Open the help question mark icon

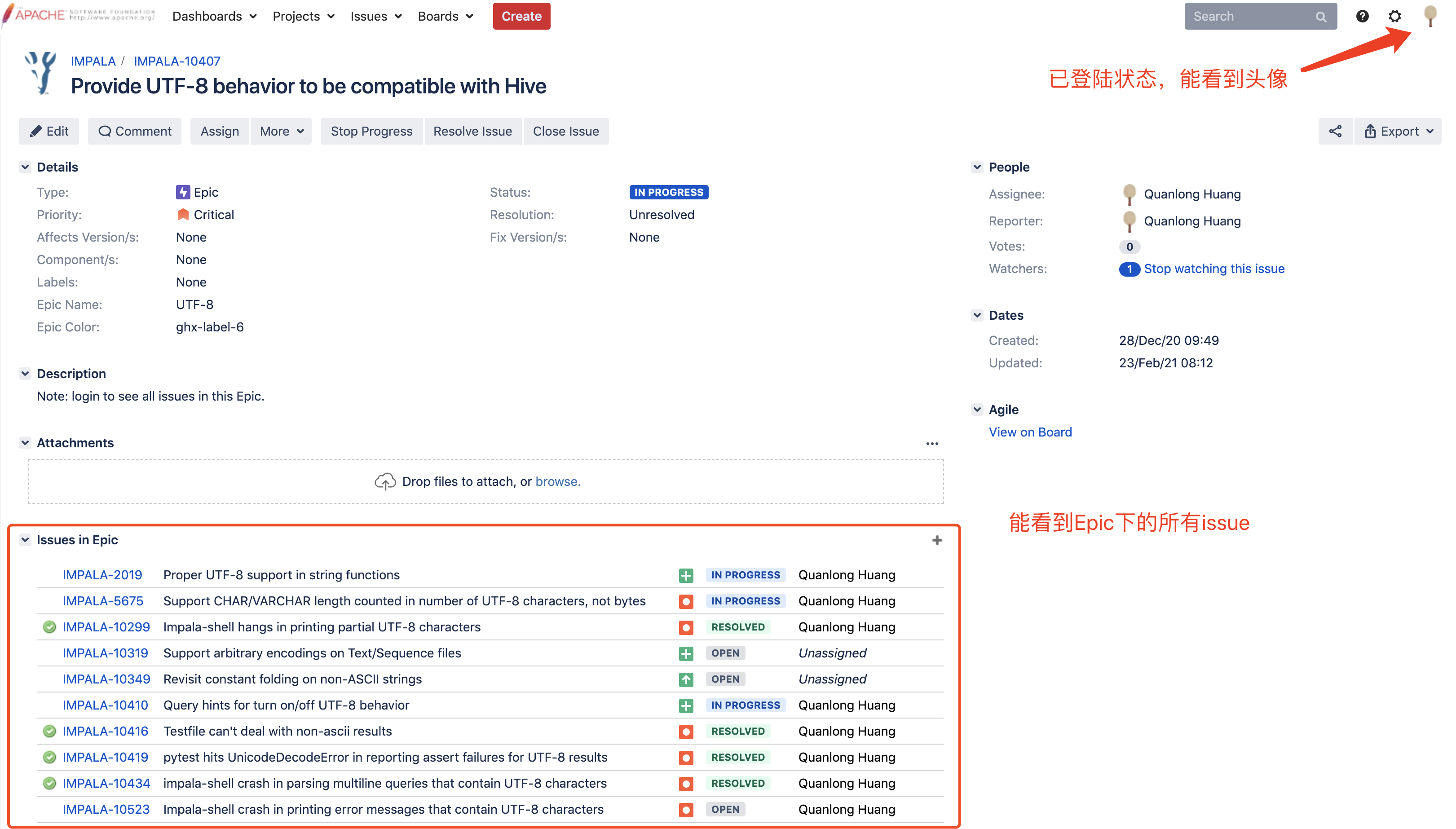(1362, 16)
